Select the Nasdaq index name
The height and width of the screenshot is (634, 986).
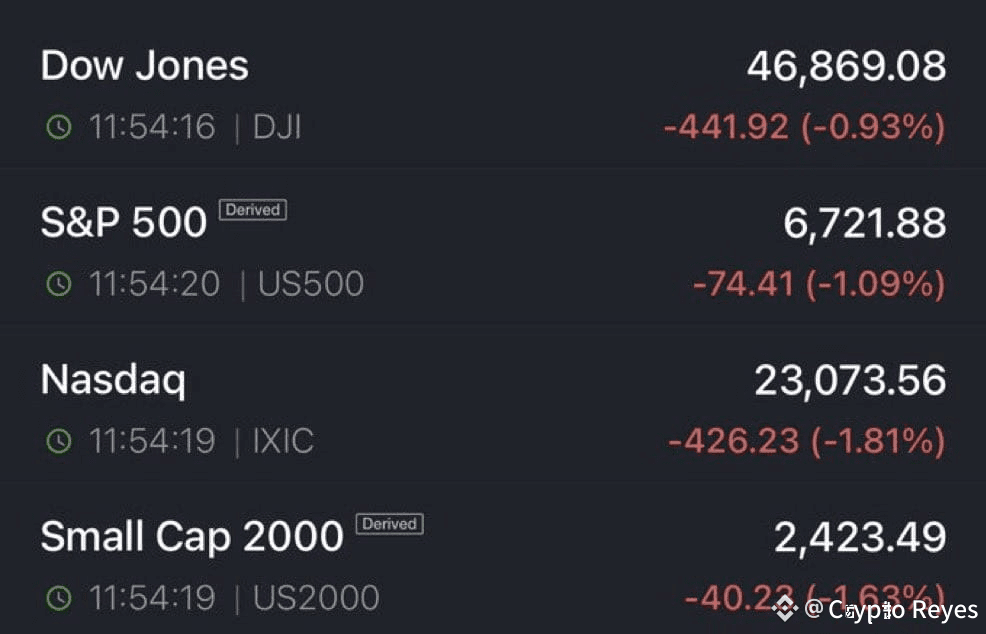coord(113,380)
